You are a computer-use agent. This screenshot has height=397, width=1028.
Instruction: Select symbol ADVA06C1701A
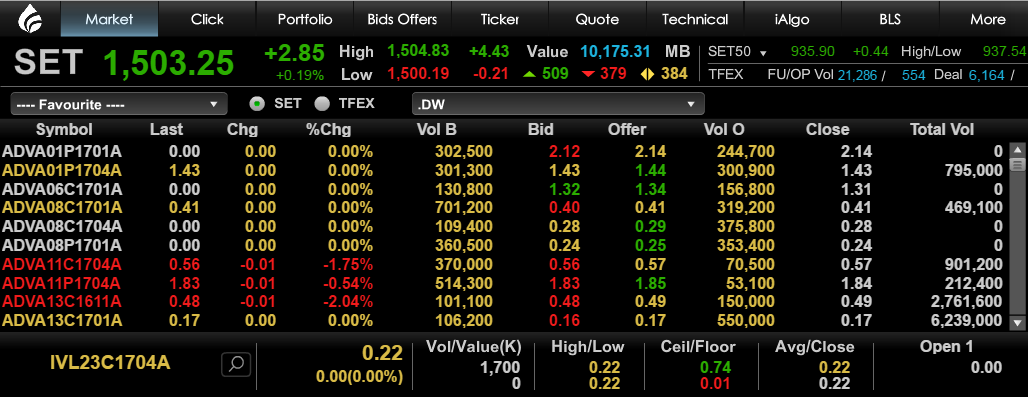click(62, 190)
